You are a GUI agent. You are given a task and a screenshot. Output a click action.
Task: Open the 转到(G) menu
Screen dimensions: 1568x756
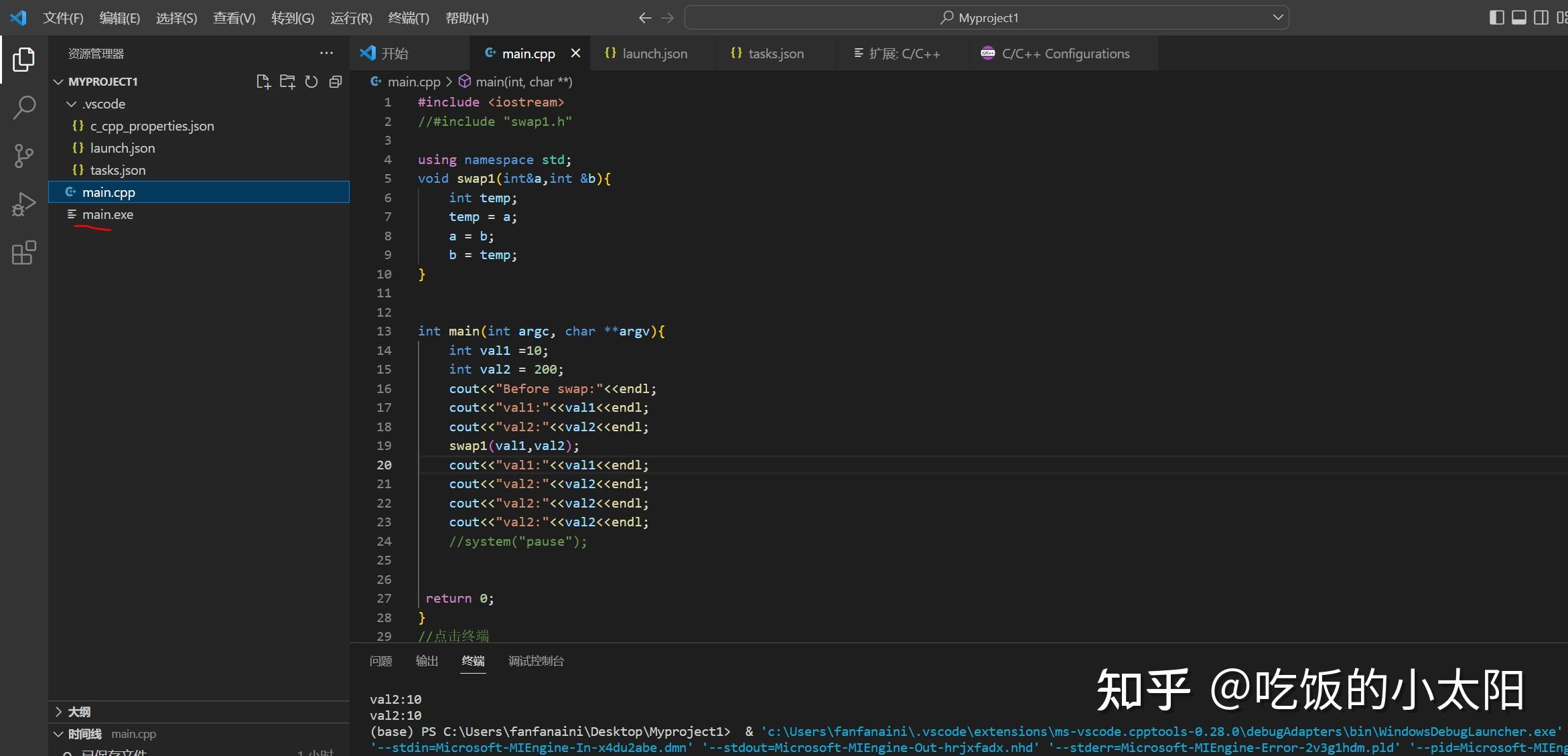(x=293, y=18)
